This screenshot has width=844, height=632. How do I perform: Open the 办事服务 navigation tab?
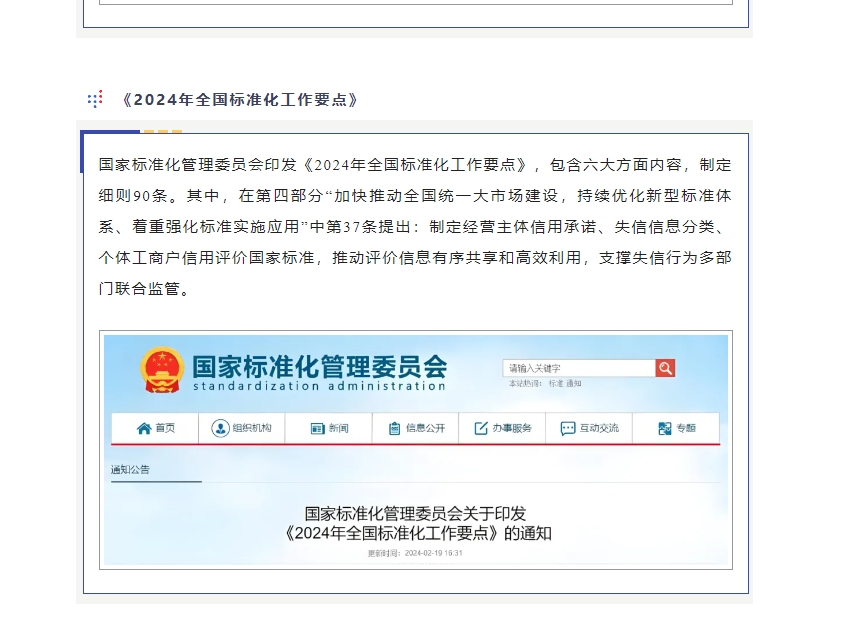pyautogui.click(x=502, y=429)
